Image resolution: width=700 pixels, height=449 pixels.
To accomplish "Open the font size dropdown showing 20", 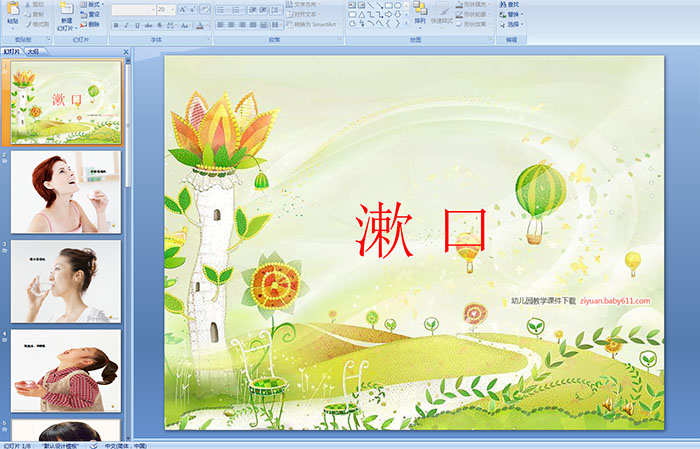I will (x=168, y=9).
